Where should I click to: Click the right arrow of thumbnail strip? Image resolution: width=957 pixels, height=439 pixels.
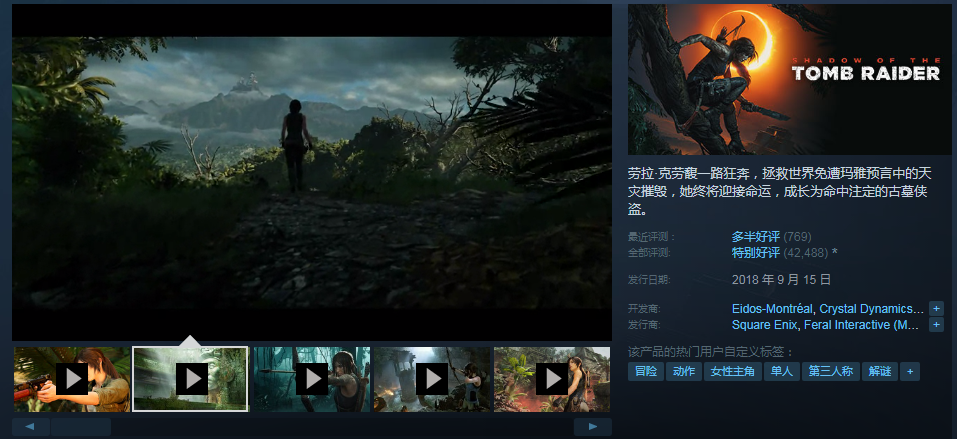(x=593, y=427)
